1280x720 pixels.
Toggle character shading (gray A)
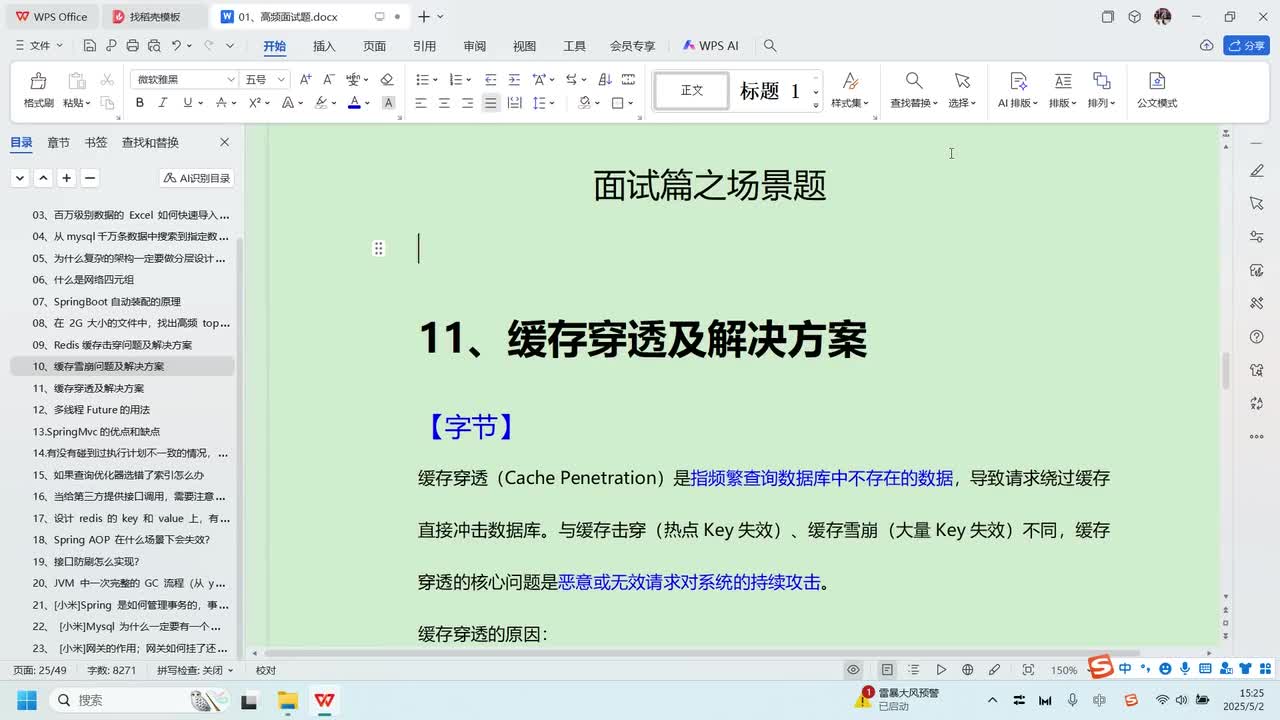click(388, 103)
